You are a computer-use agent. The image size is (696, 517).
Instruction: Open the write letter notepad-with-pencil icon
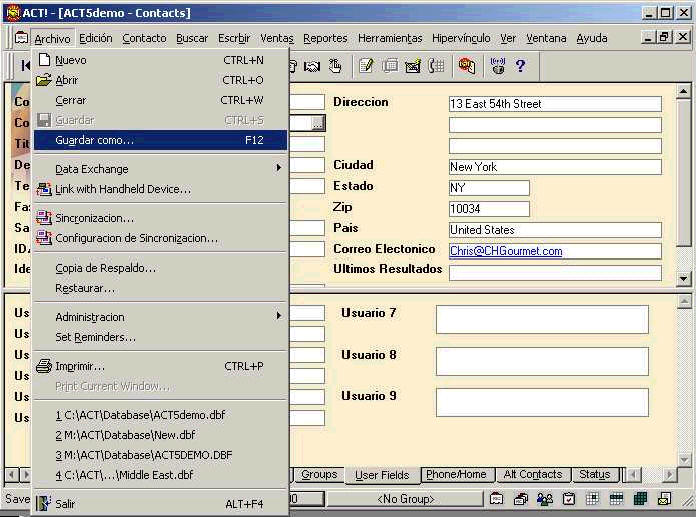tap(366, 66)
